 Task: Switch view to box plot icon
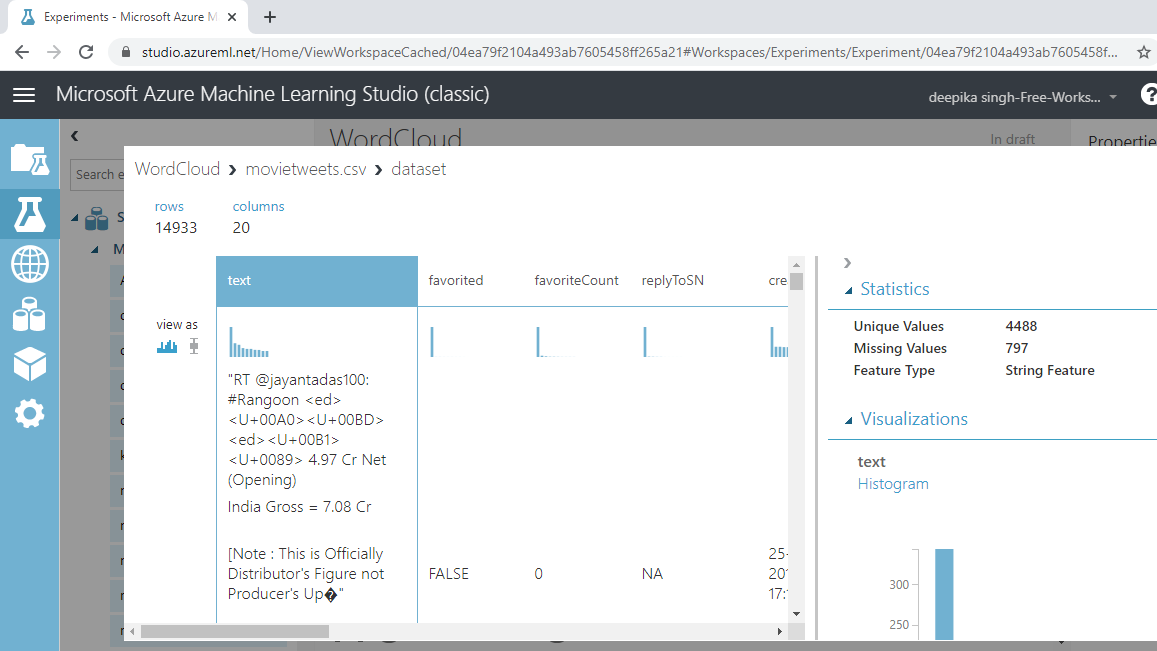194,346
